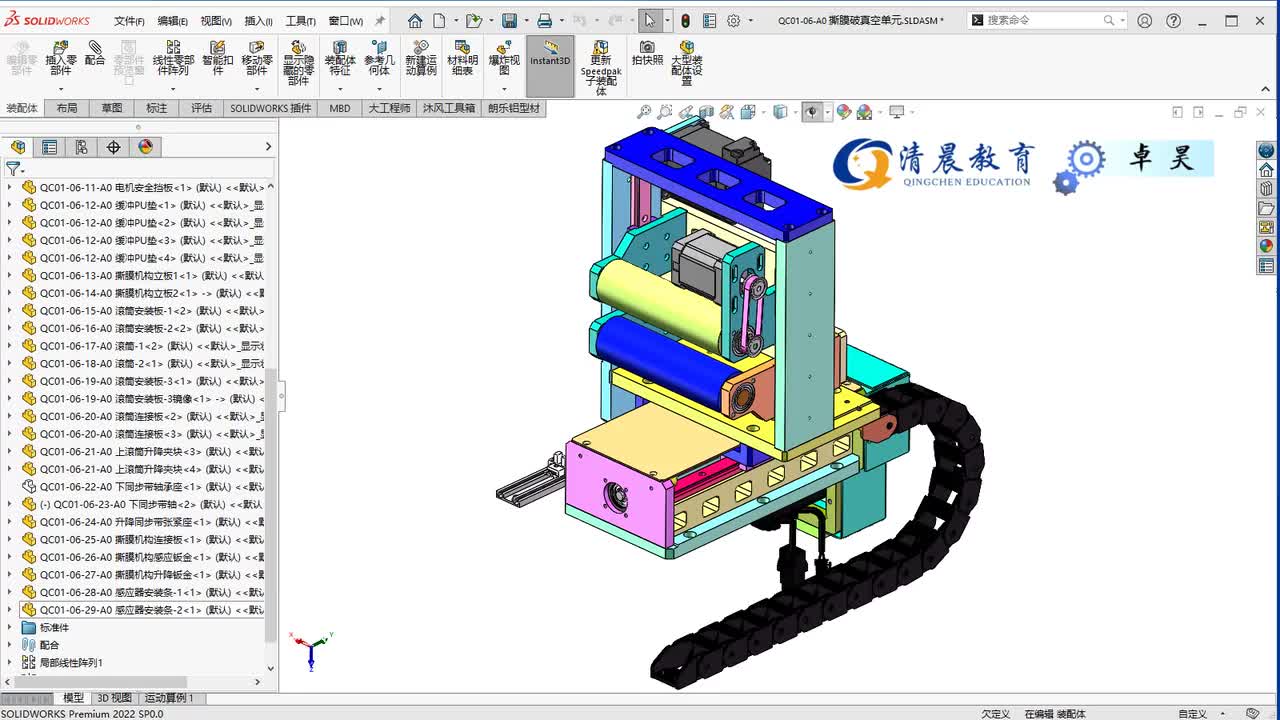The width and height of the screenshot is (1280, 720).
Task: Toggle the pin next to the menu bar
Action: coord(380,20)
